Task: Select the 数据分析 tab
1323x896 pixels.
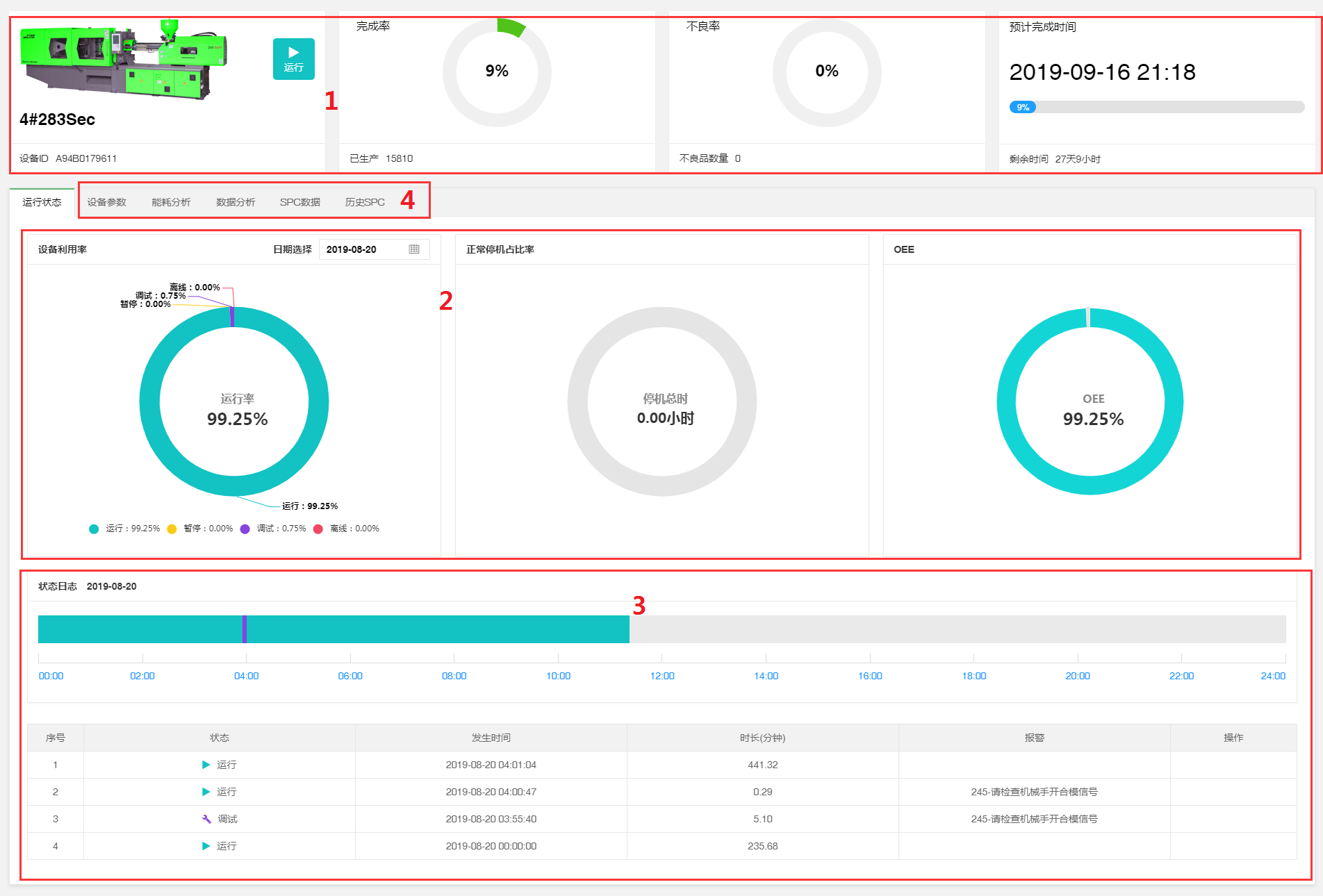Action: 236,202
